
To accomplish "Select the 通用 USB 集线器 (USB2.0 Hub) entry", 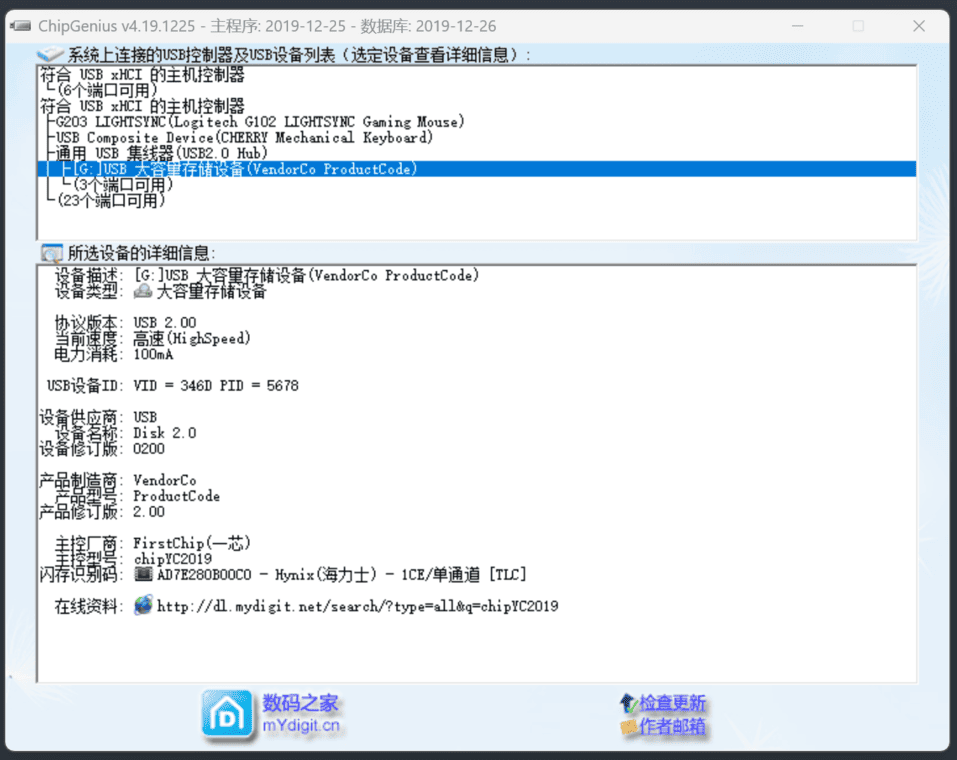I will 162,153.
